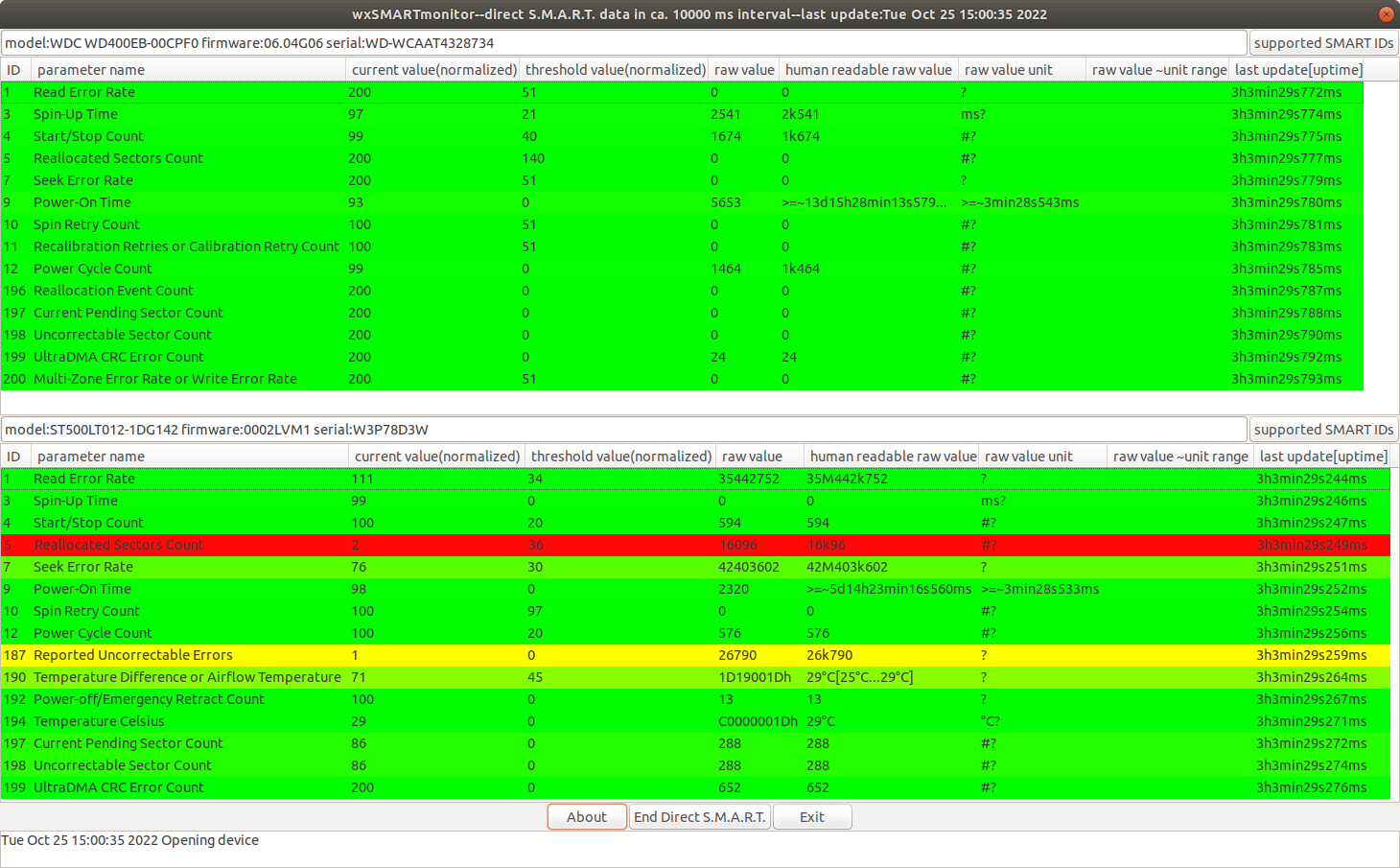Image resolution: width=1400 pixels, height=868 pixels.
Task: Click the 'Opening device' log message area
Action: (x=384, y=841)
